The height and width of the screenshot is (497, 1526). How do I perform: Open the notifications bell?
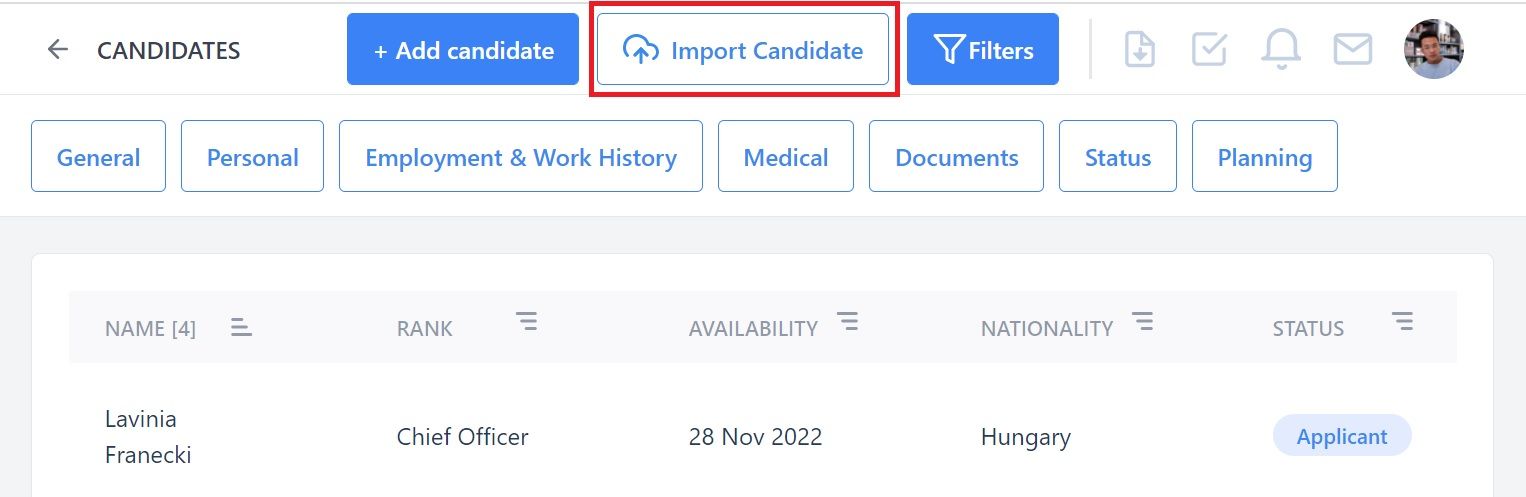pyautogui.click(x=1281, y=49)
